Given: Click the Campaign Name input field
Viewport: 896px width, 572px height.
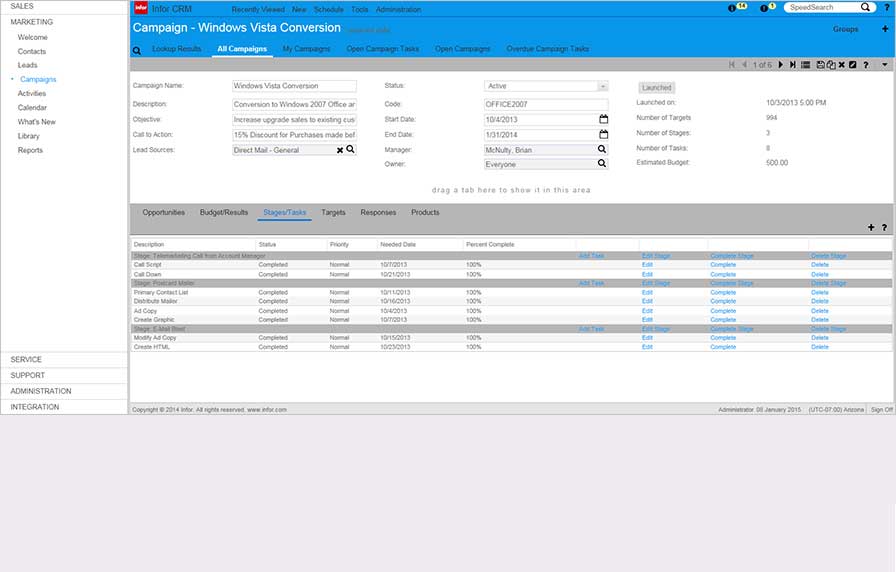Looking at the screenshot, I should 294,86.
